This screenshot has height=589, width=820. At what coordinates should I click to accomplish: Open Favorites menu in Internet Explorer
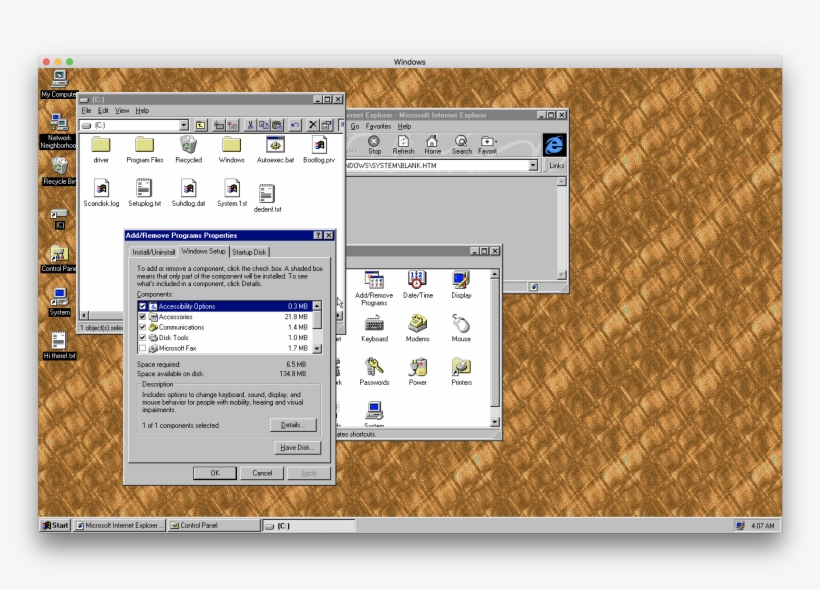pos(378,127)
